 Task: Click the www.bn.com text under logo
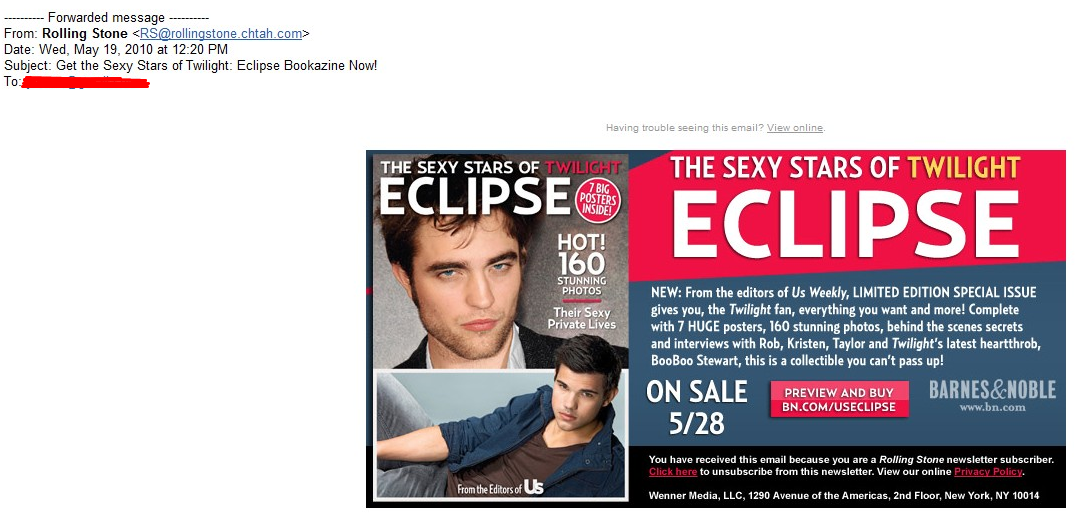992,408
